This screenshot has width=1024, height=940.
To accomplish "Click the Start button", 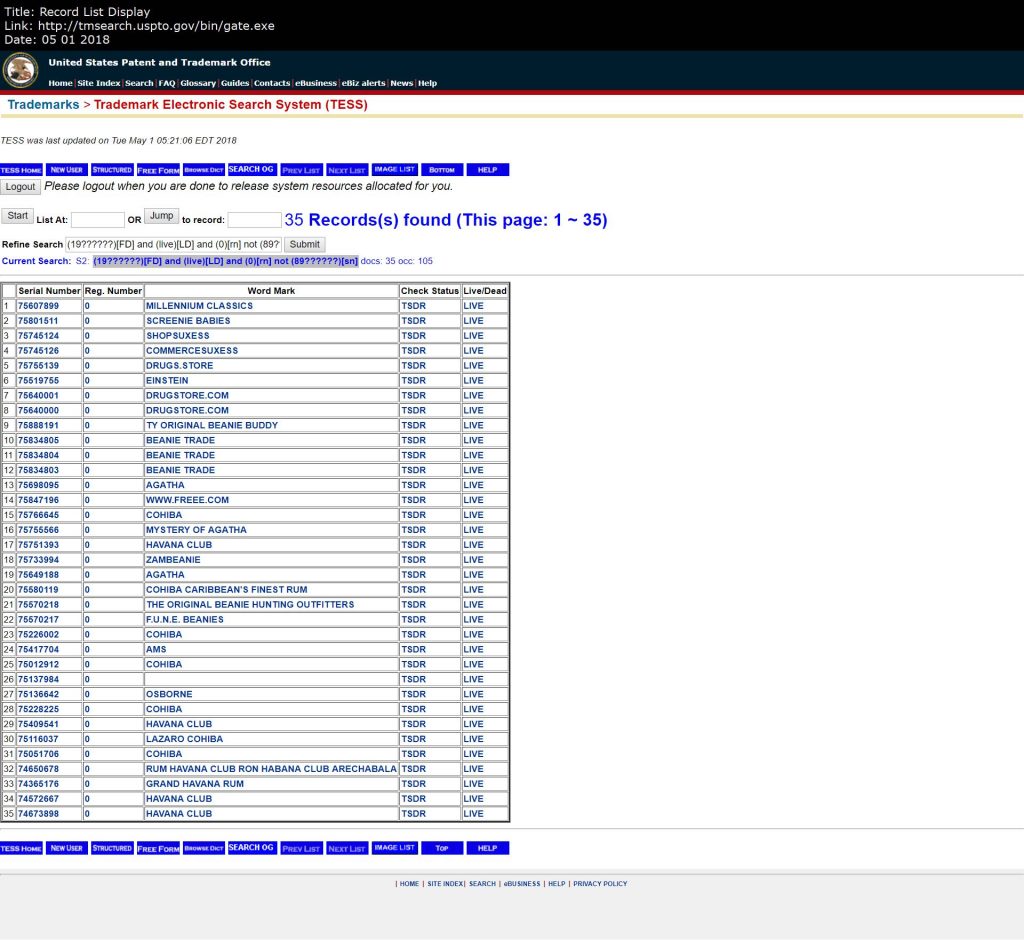I will point(18,216).
